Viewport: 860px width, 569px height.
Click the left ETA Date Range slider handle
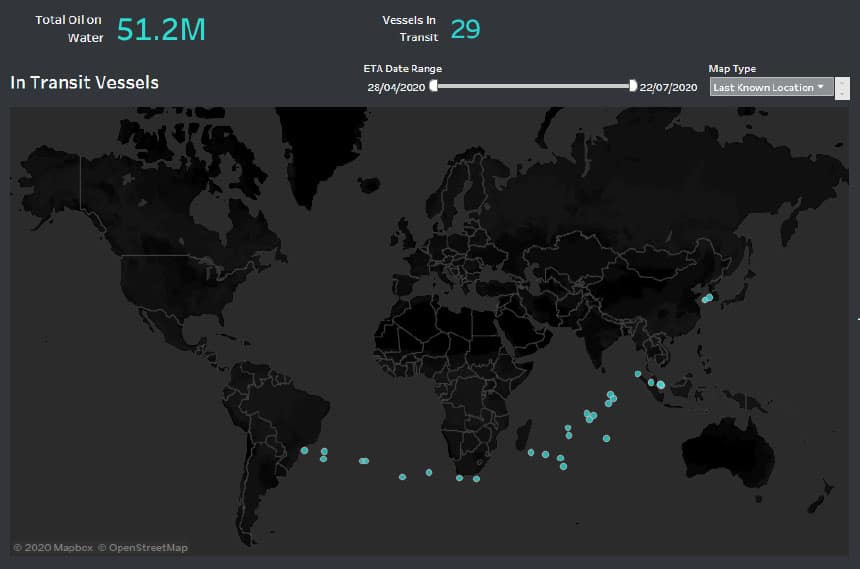point(434,86)
